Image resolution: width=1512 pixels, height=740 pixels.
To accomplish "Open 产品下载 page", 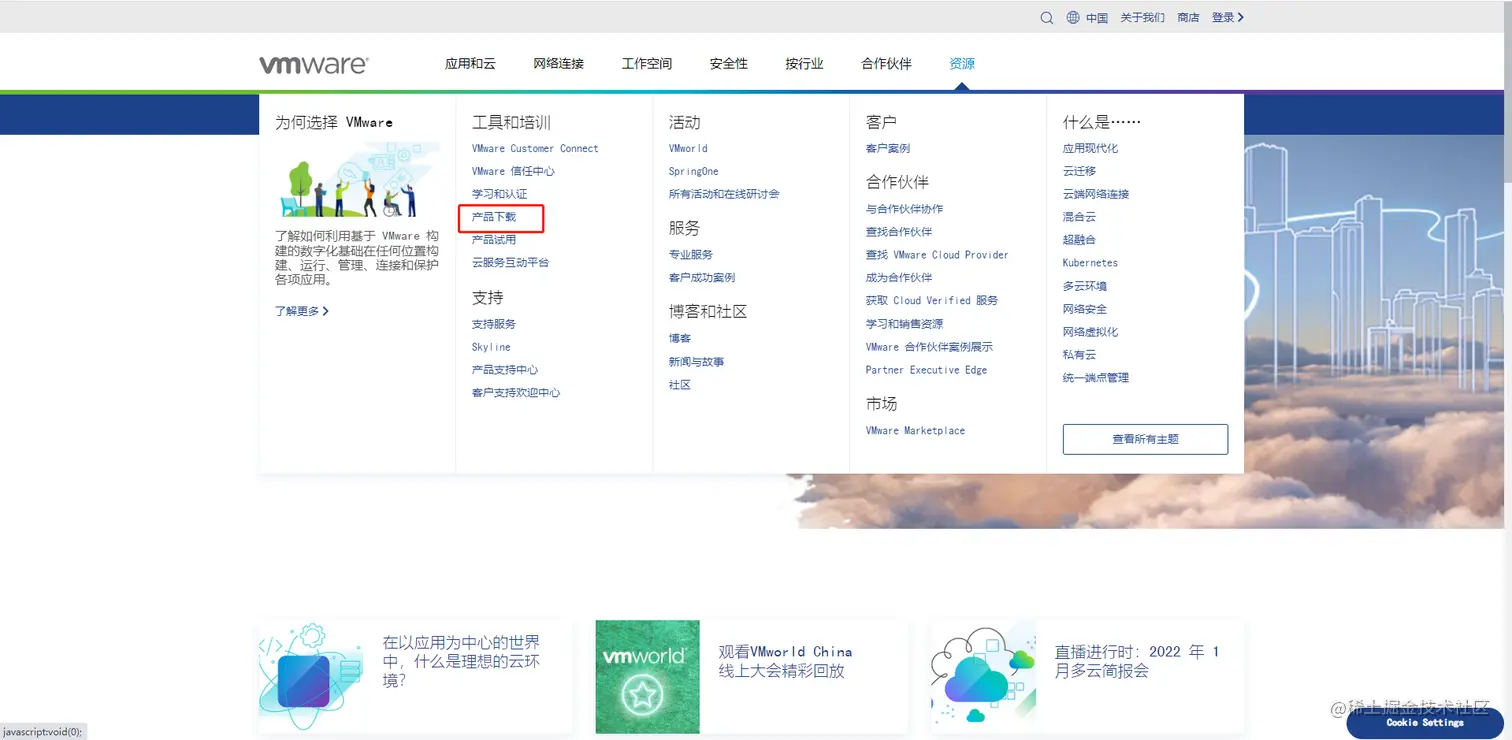I will (494, 217).
